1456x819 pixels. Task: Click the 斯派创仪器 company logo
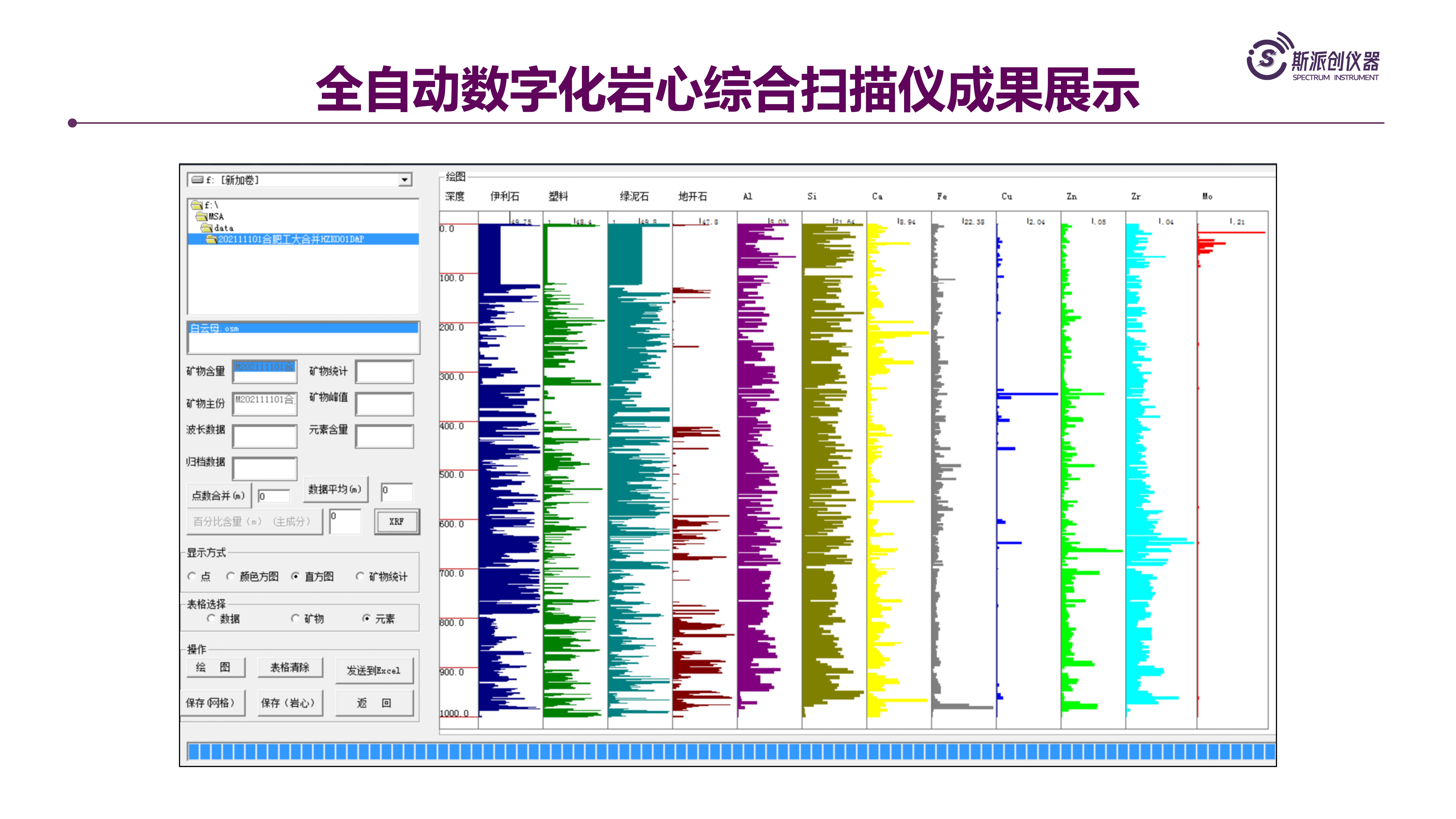pyautogui.click(x=1313, y=56)
